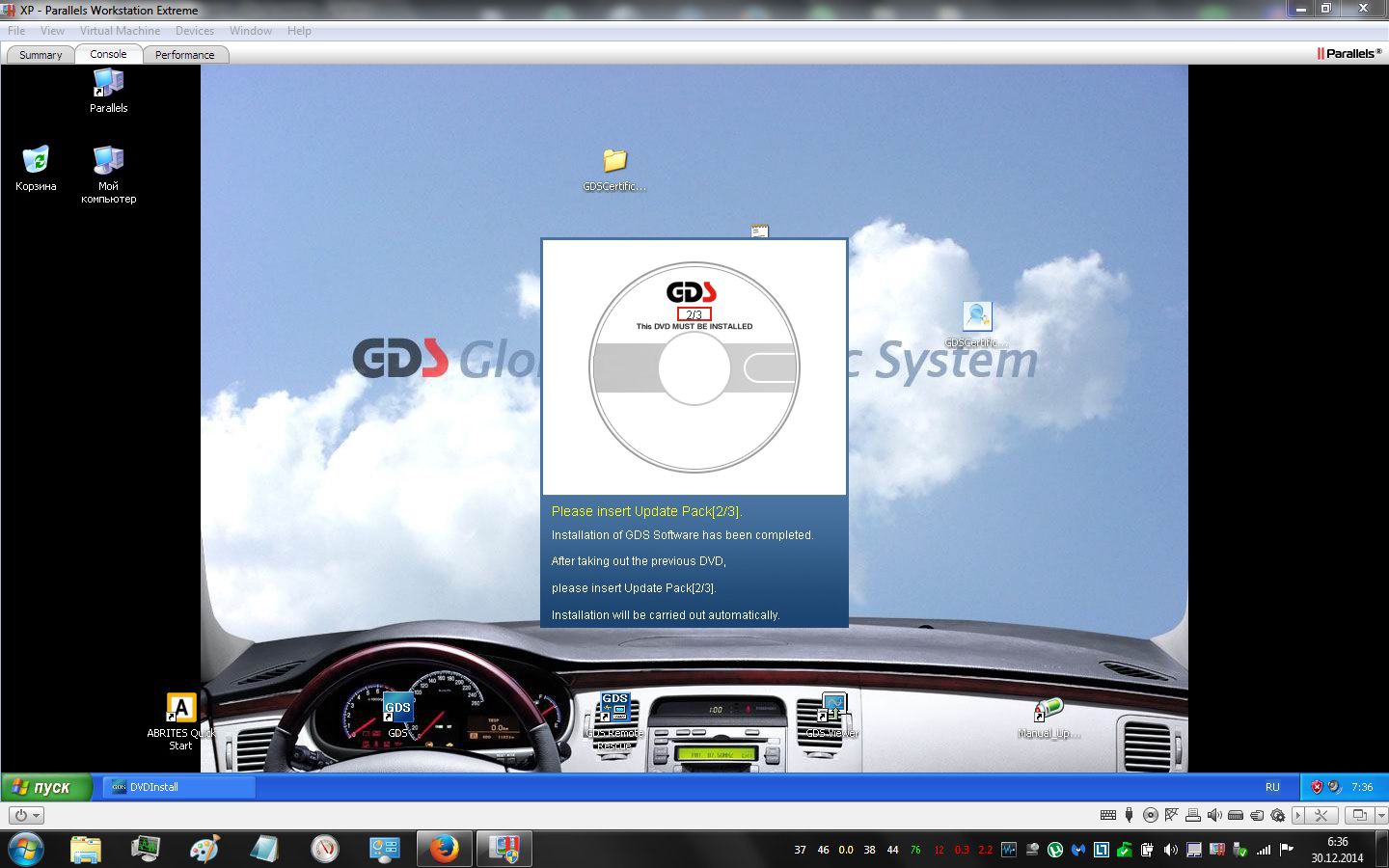Click 'Installation will be carried out automatically.' text
The width and height of the screenshot is (1389, 868).
666,614
